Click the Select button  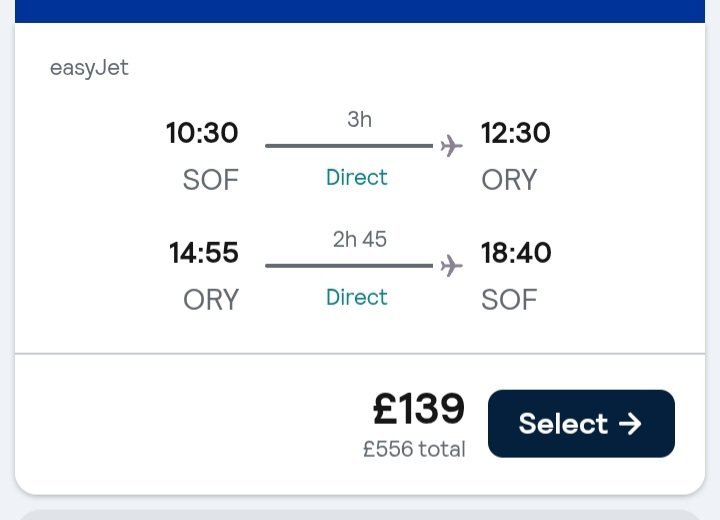pyautogui.click(x=581, y=423)
